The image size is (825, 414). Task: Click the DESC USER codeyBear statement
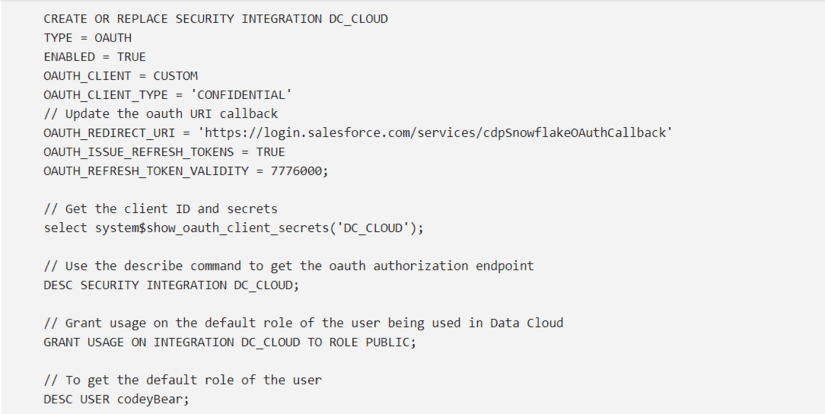point(116,399)
